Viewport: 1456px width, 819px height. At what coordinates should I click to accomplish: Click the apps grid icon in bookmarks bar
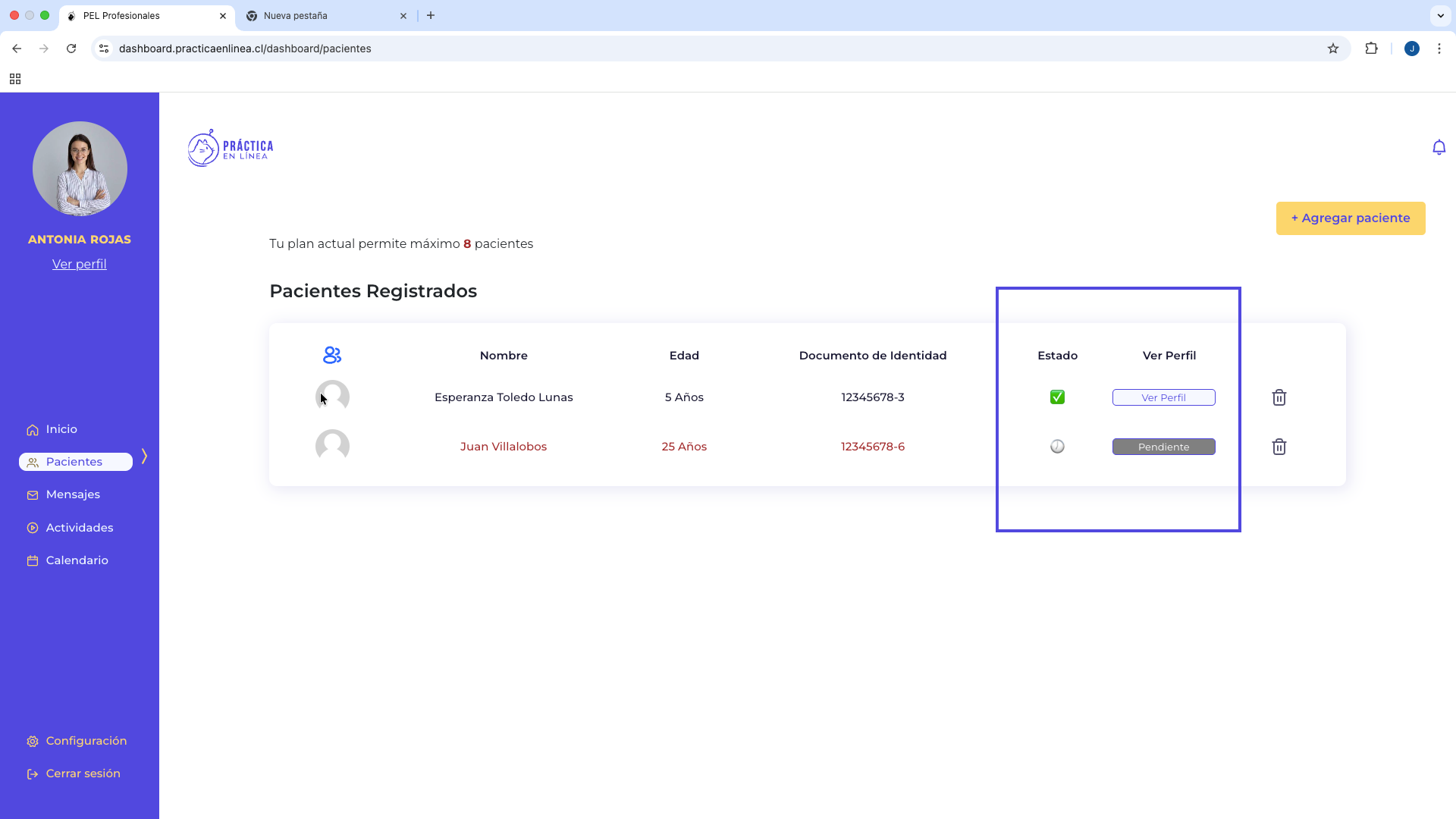15,79
